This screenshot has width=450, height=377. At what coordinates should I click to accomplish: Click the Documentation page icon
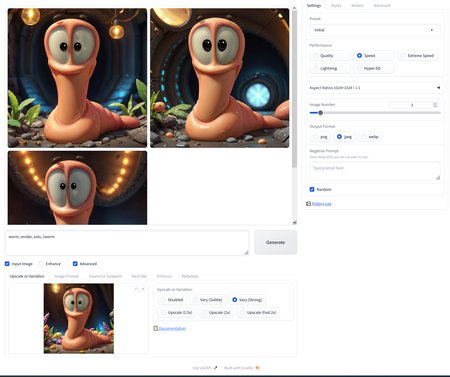(155, 328)
